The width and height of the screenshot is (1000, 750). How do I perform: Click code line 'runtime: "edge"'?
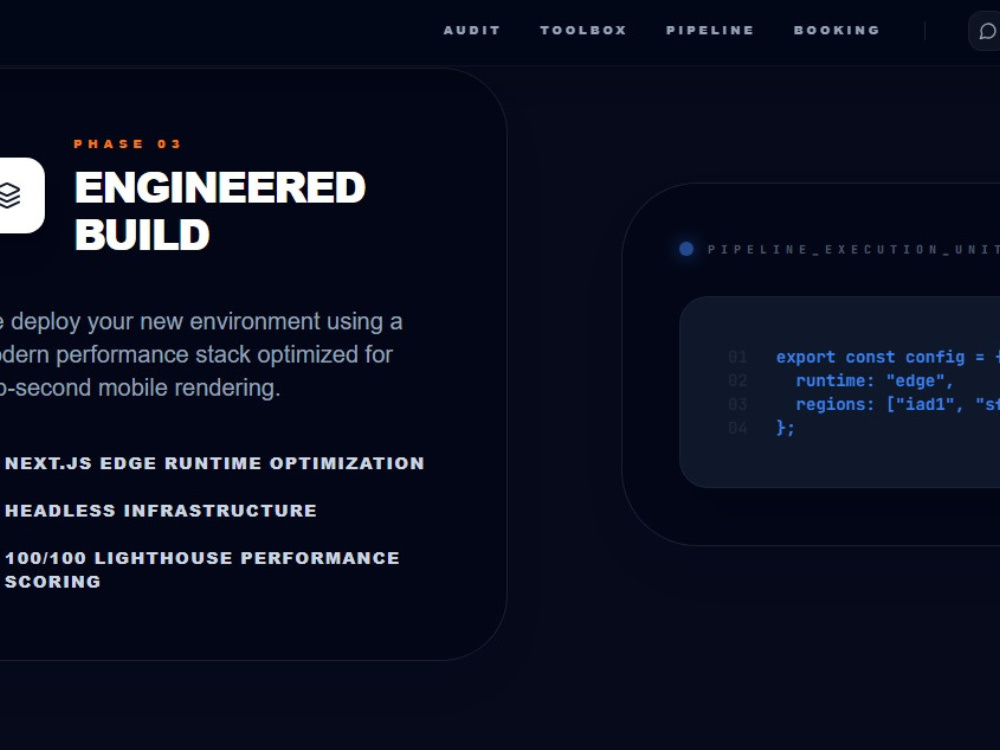tap(874, 381)
